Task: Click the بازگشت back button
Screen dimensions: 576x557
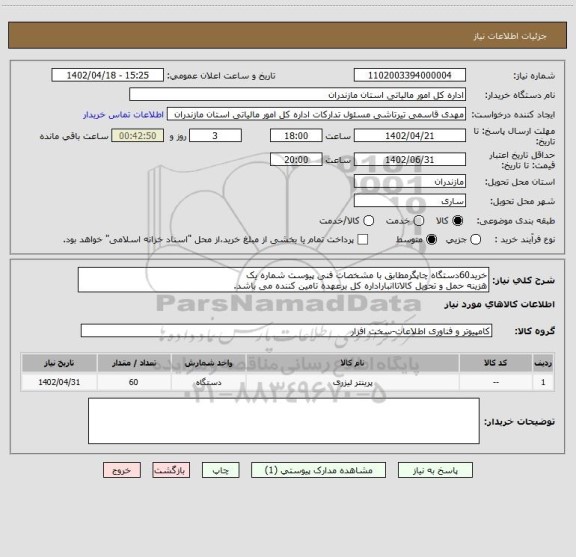Action: [171, 470]
